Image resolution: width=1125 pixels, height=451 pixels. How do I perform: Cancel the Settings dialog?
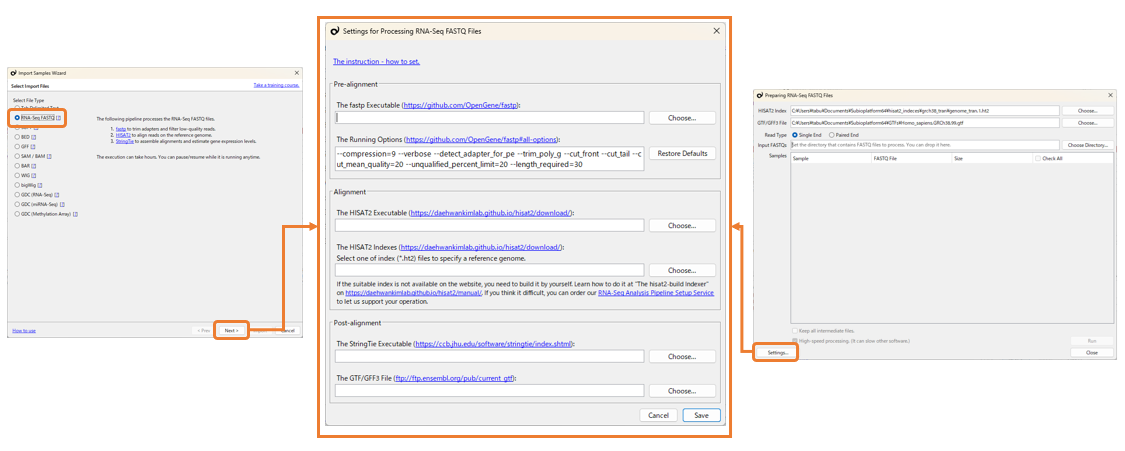click(x=659, y=415)
